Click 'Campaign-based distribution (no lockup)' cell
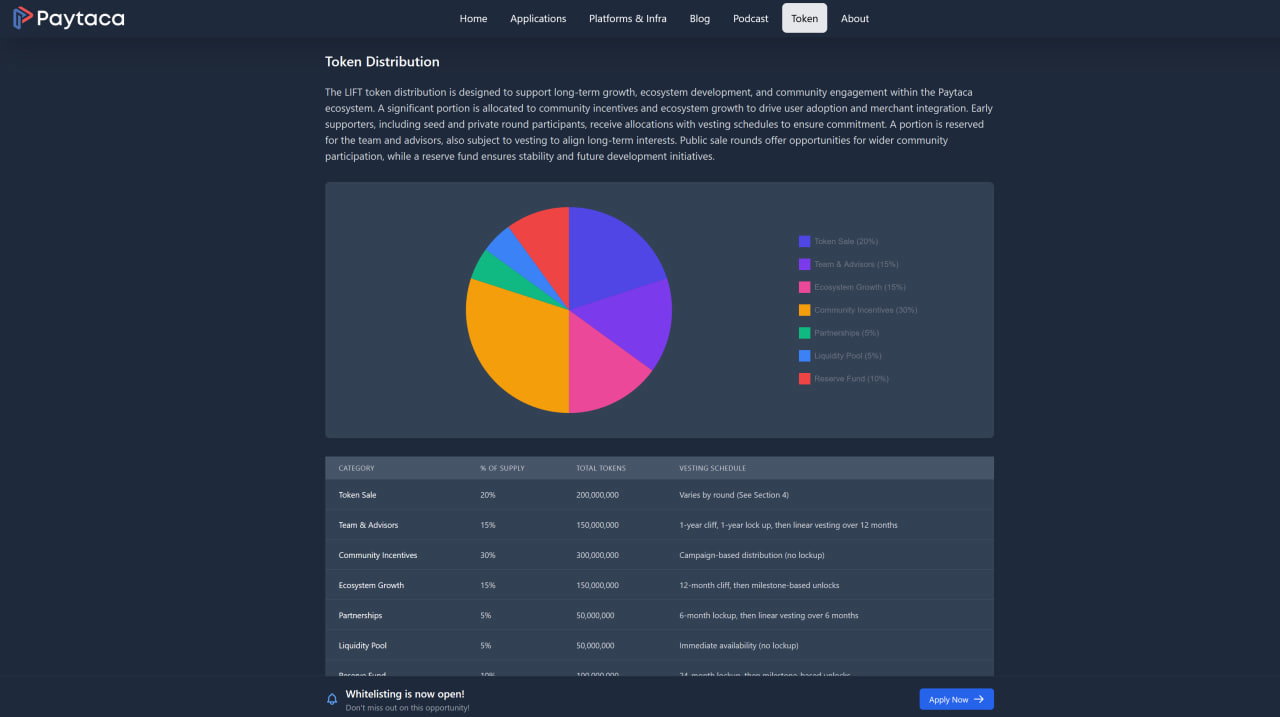The image size is (1280, 717). click(x=752, y=555)
